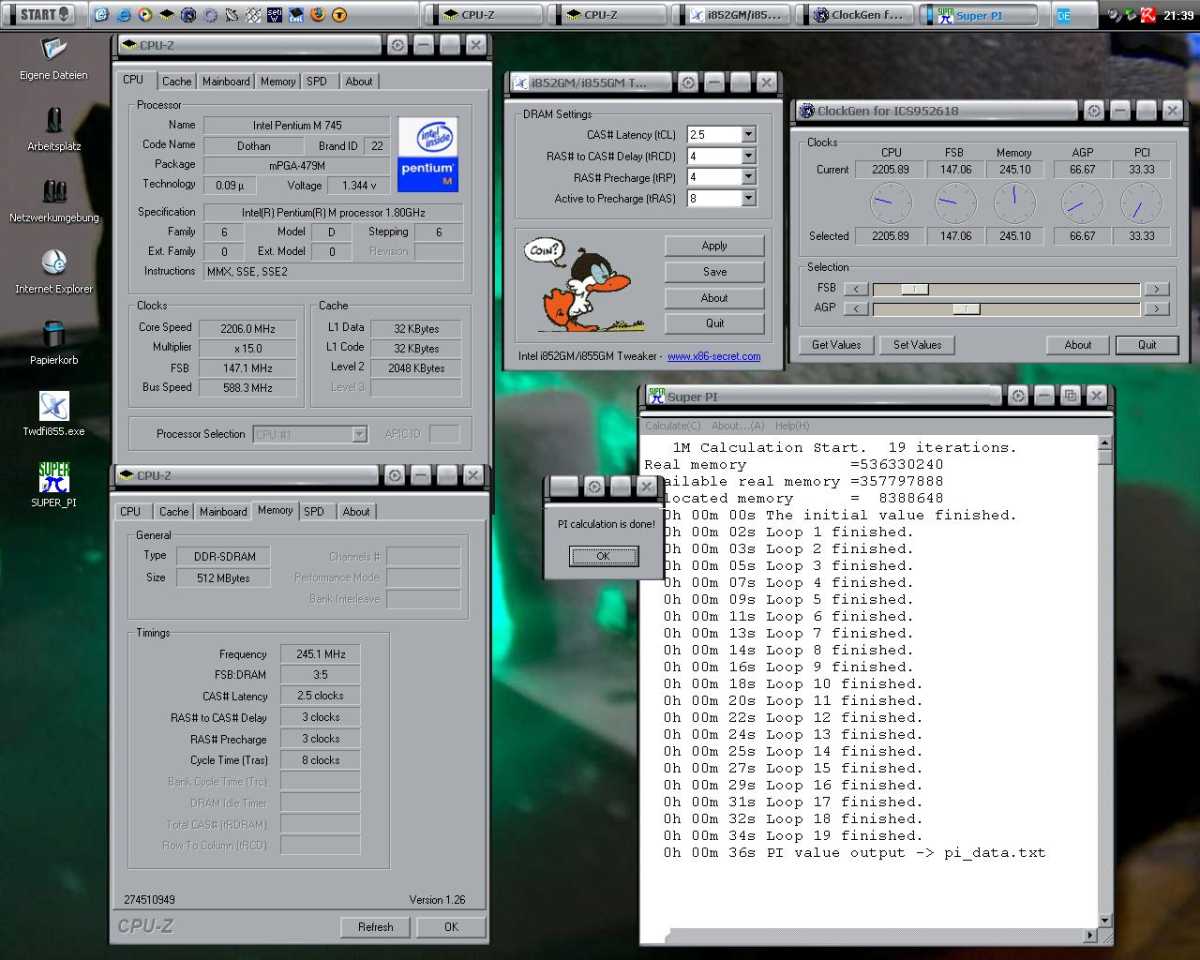Screen dimensions: 1200x960
Task: Click the 21:39 clock in tray
Action: tap(1178, 15)
